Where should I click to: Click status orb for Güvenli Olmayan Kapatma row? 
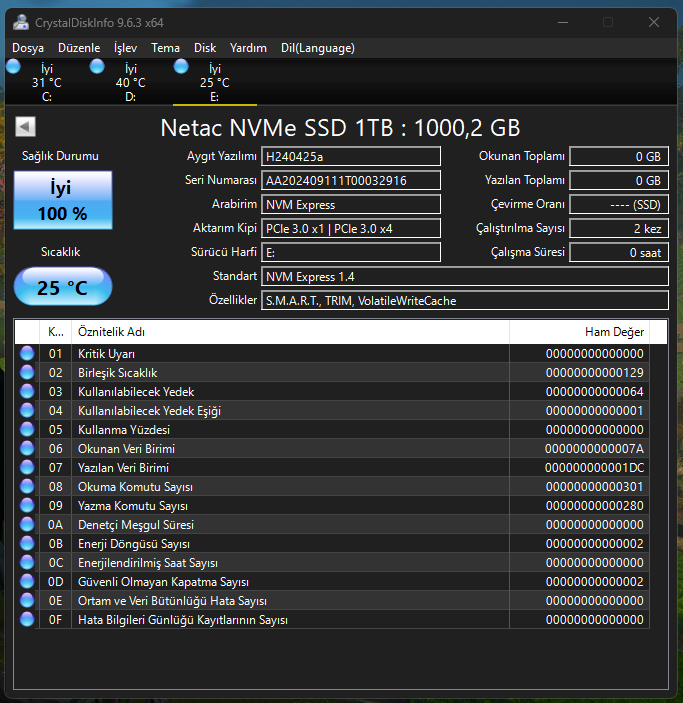coord(27,581)
